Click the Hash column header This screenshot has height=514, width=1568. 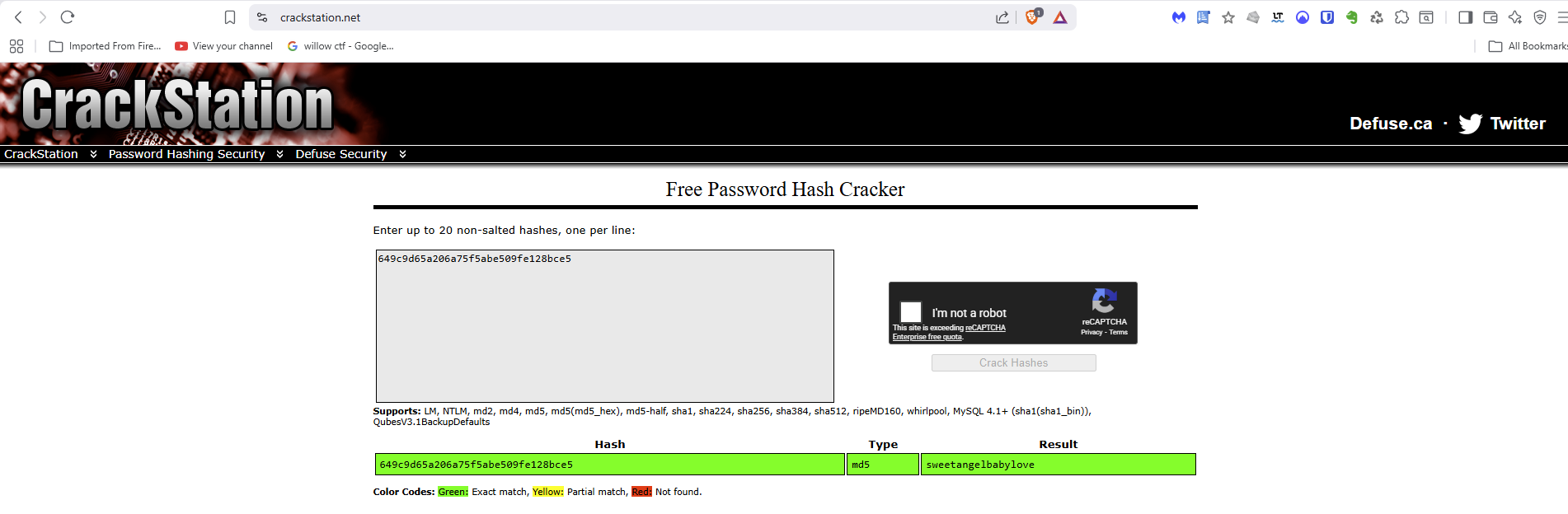610,444
